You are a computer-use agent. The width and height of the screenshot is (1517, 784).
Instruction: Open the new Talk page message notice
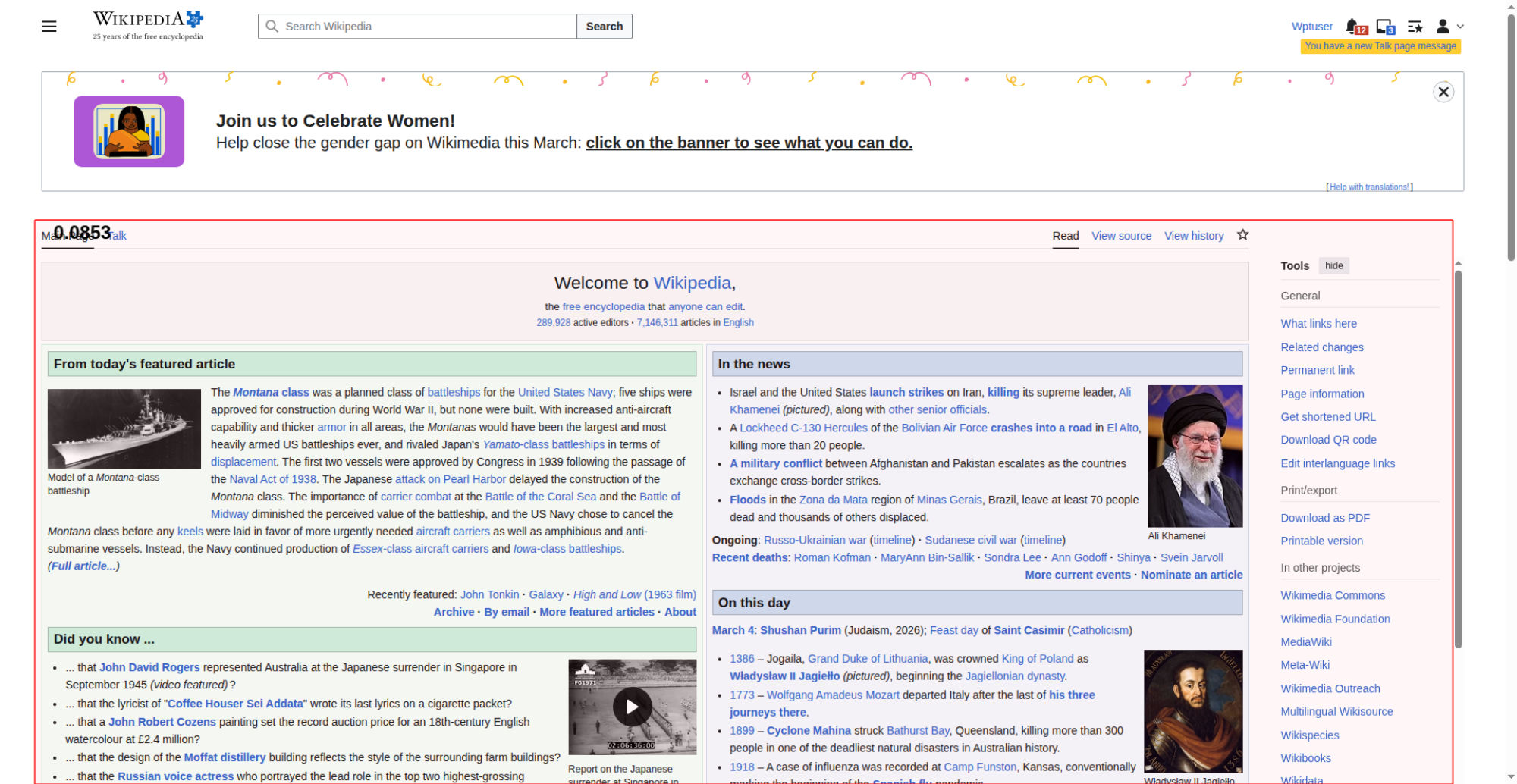tap(1380, 46)
